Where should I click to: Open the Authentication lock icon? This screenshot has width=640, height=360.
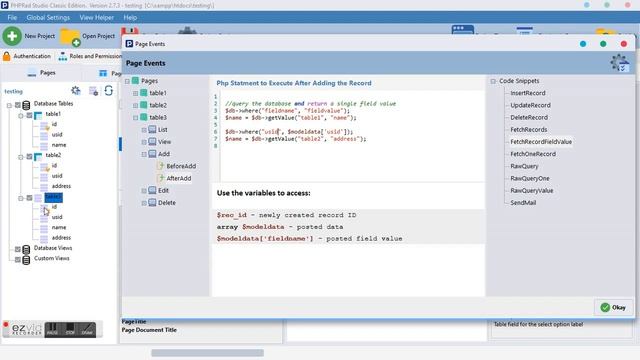click(7, 56)
